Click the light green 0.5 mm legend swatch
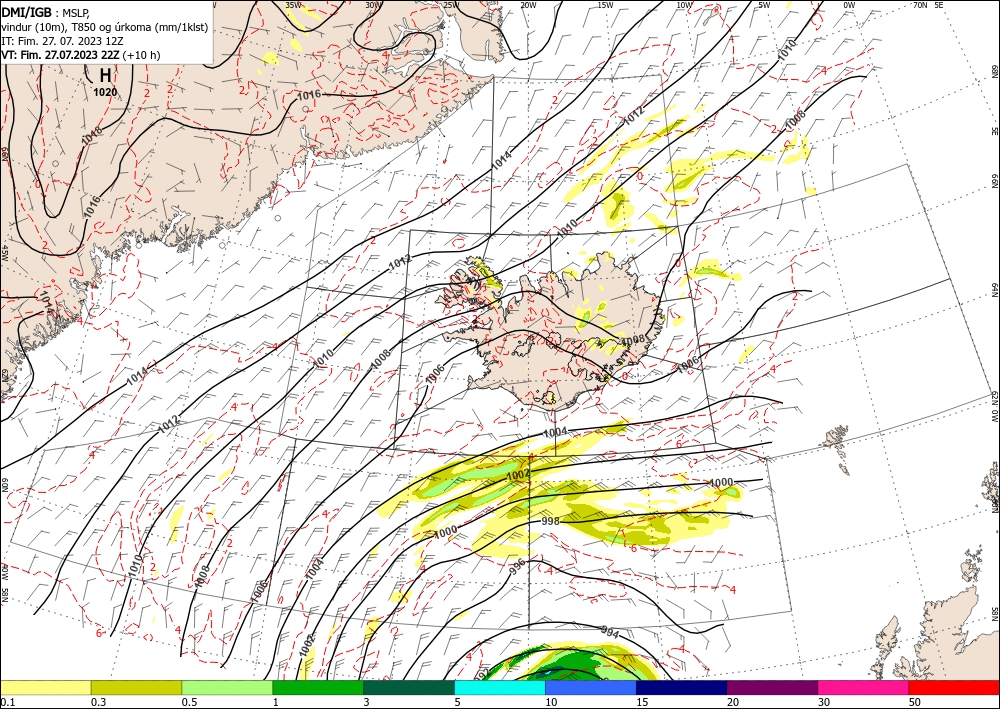The height and width of the screenshot is (709, 1000). pyautogui.click(x=227, y=687)
